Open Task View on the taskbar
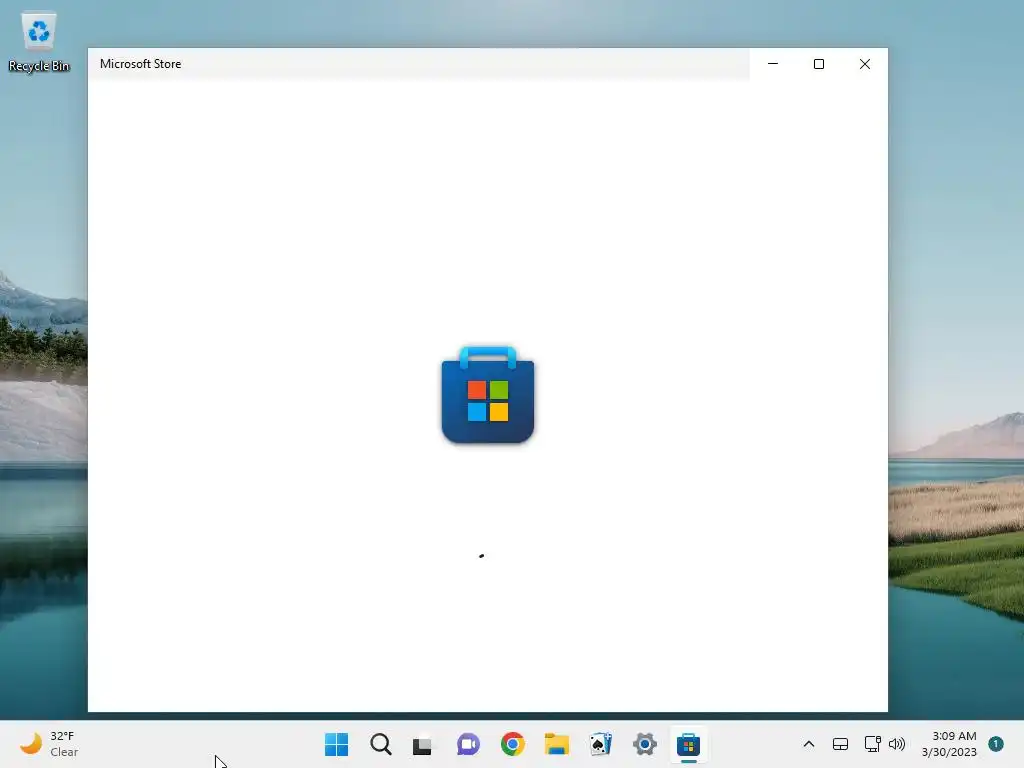Image resolution: width=1024 pixels, height=768 pixels. coord(423,744)
